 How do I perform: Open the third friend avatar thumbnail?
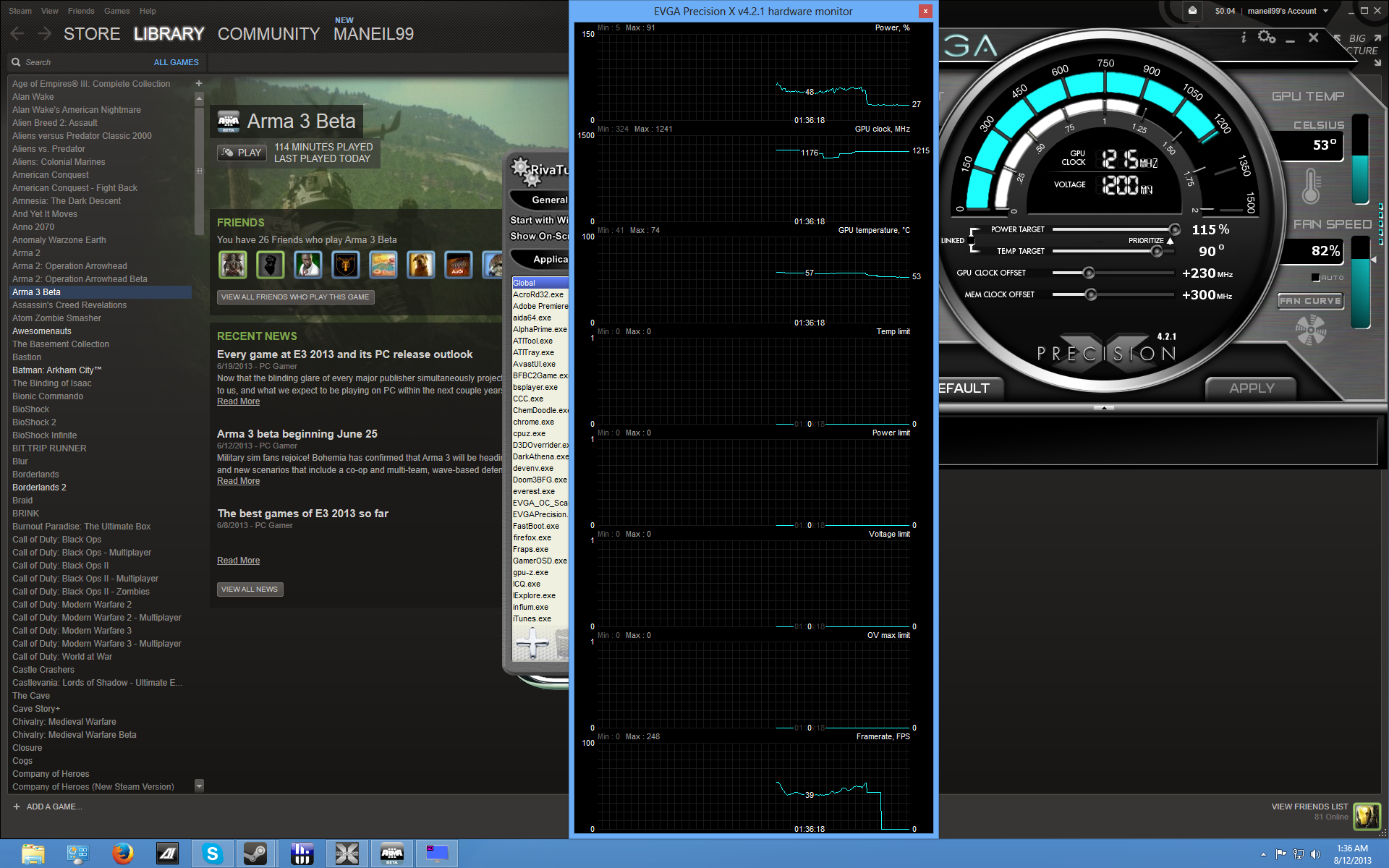pyautogui.click(x=308, y=265)
